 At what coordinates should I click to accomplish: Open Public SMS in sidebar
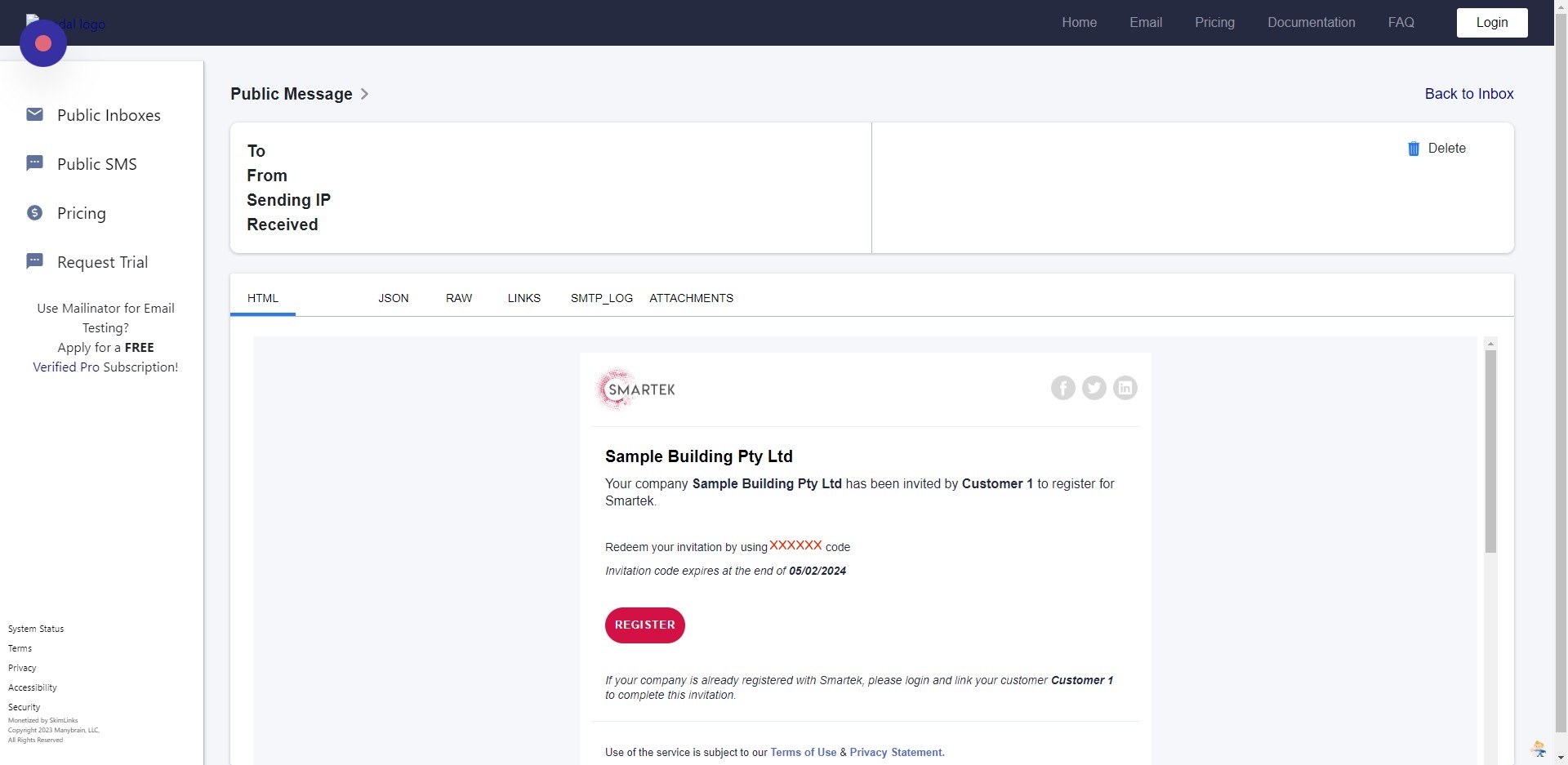coord(97,164)
